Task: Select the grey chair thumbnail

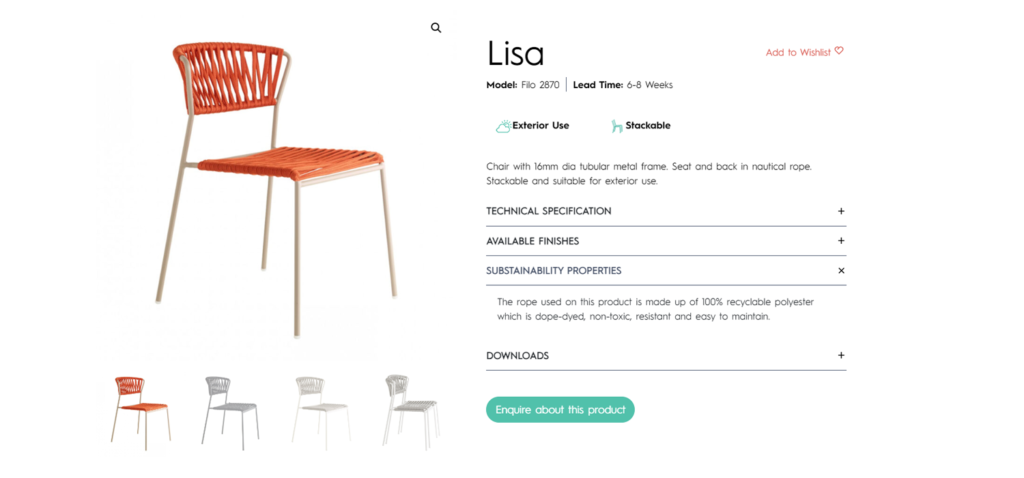Action: coord(230,409)
